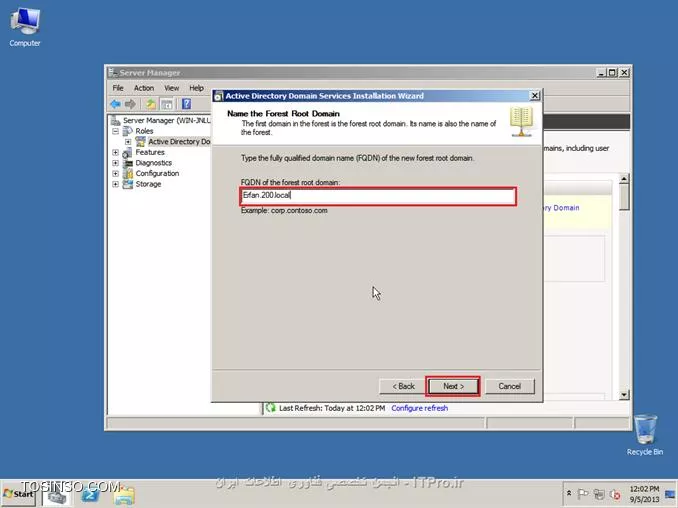Click the scroll down arrow in Server Manager pane
The height and width of the screenshot is (508, 678).
tap(624, 394)
